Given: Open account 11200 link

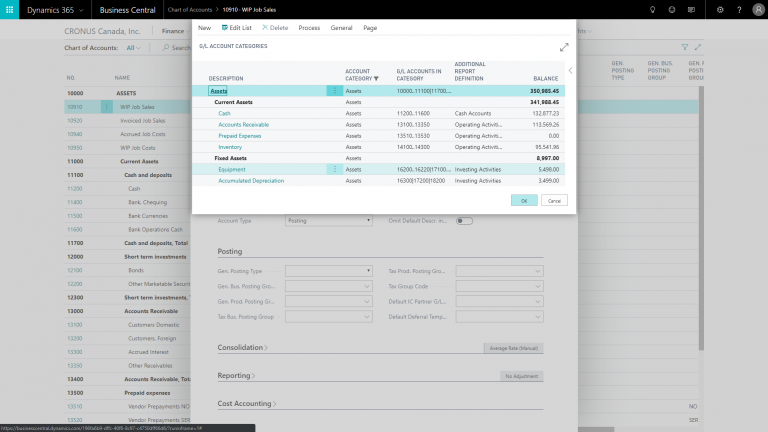Looking at the screenshot, I should pos(74,189).
